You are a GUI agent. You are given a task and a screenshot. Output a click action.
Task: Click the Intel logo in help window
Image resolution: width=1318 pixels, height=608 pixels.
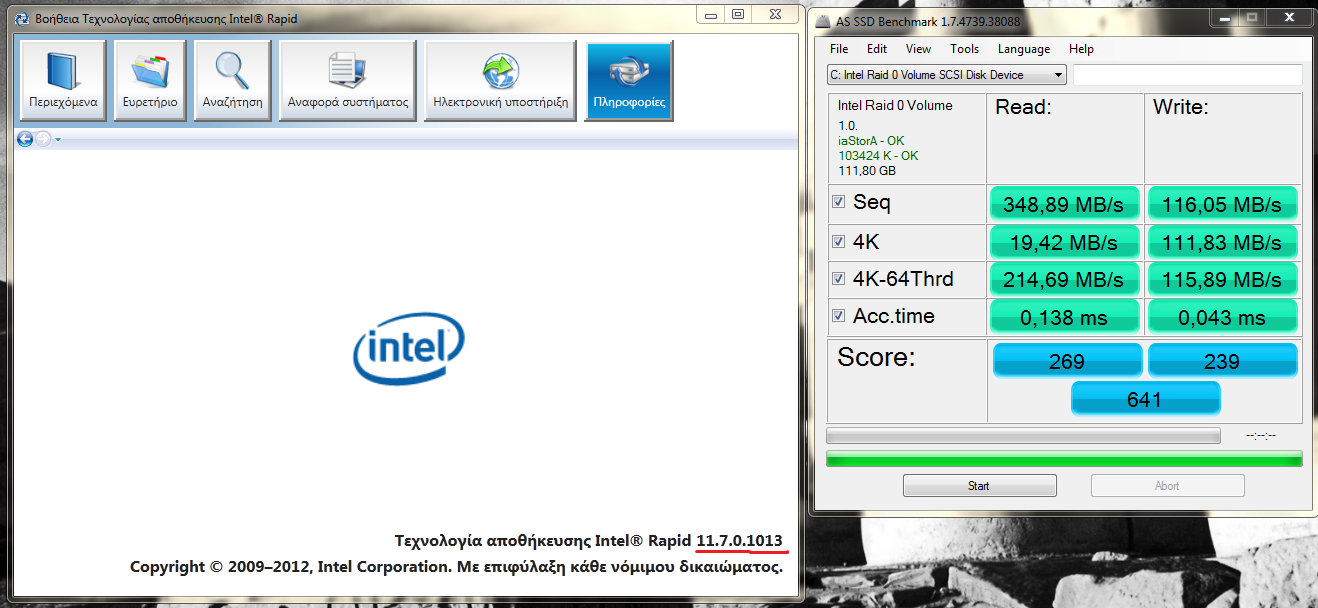(409, 347)
